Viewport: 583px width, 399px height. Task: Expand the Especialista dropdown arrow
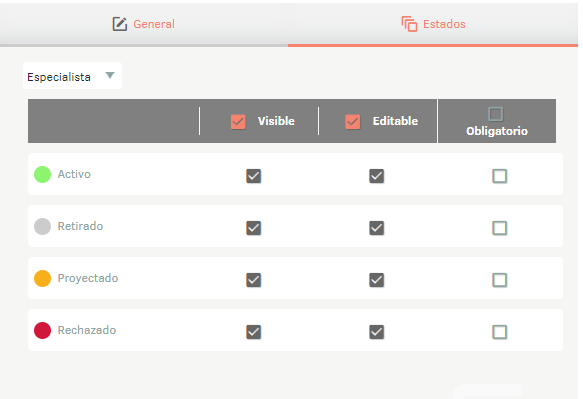tap(110, 75)
